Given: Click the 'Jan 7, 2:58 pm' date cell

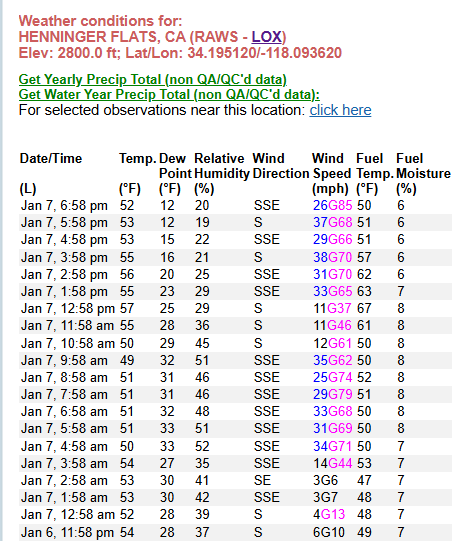Looking at the screenshot, I should click(x=64, y=275).
